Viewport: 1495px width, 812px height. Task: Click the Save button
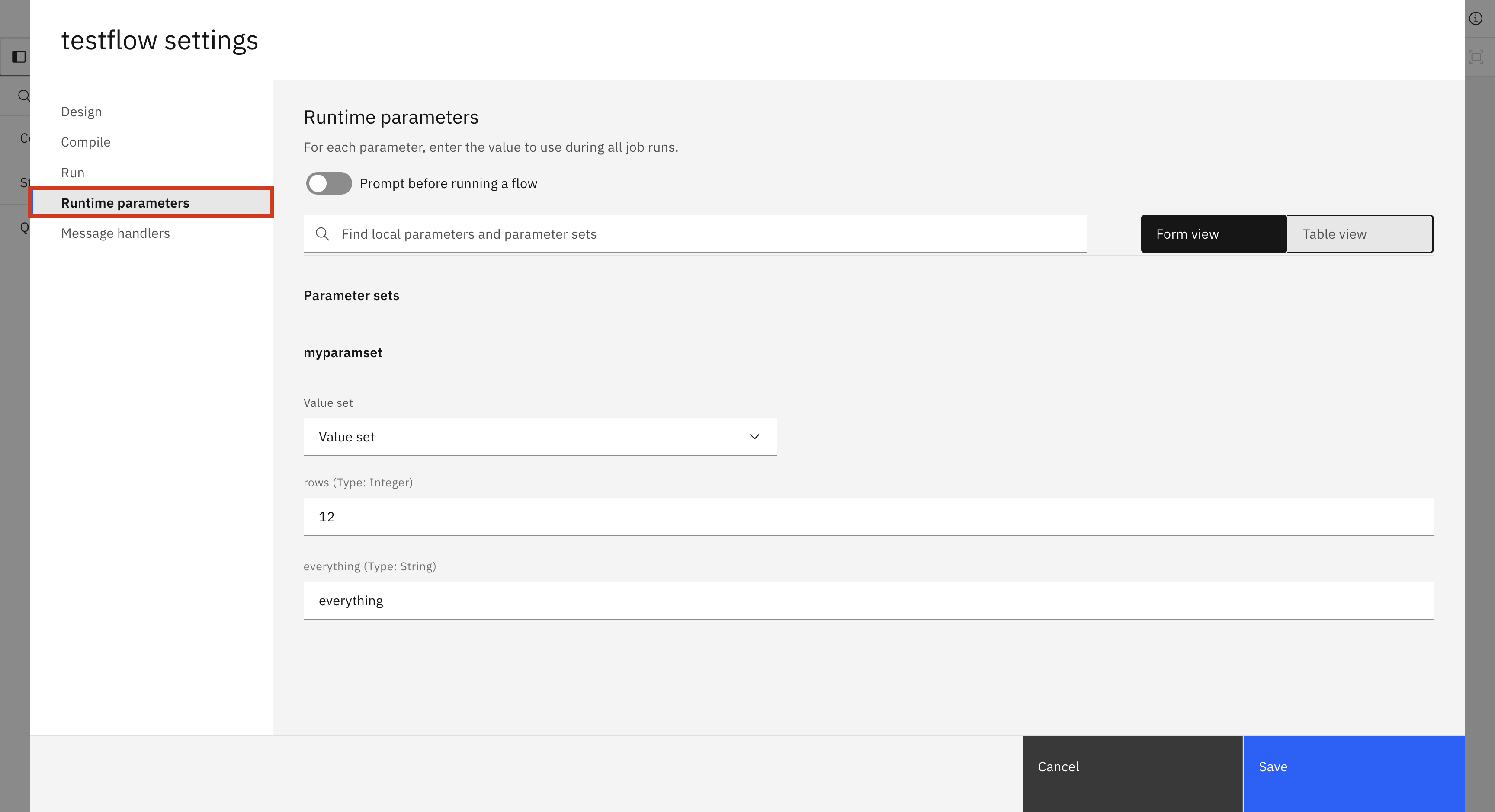[x=1353, y=767]
